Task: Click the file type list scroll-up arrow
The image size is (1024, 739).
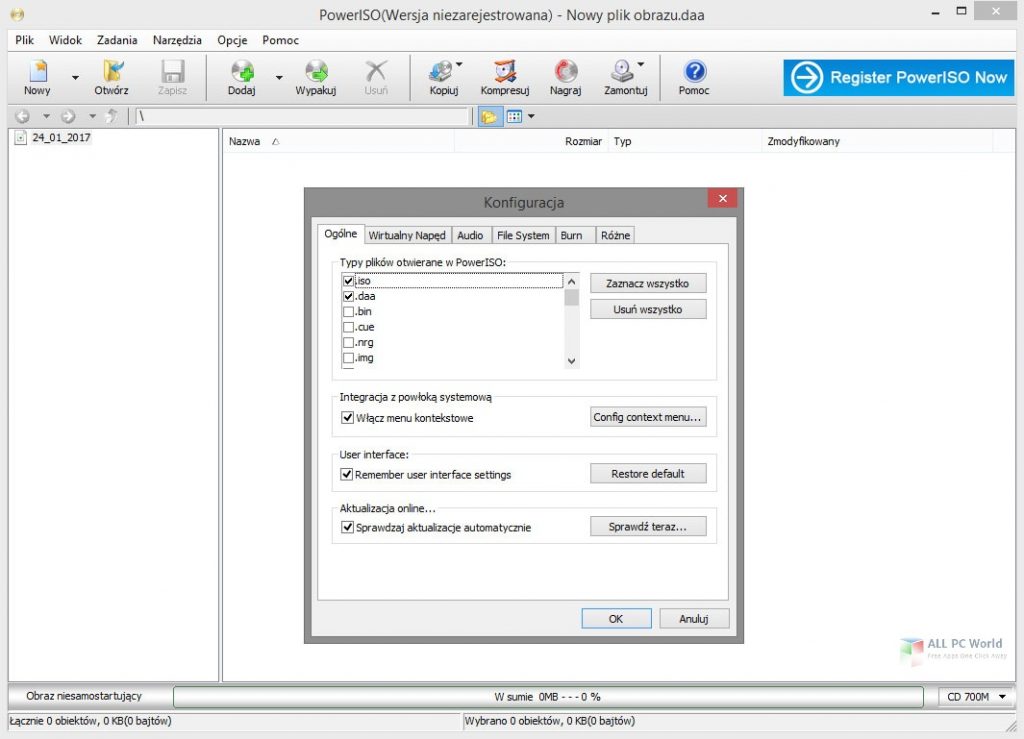Action: (x=571, y=282)
